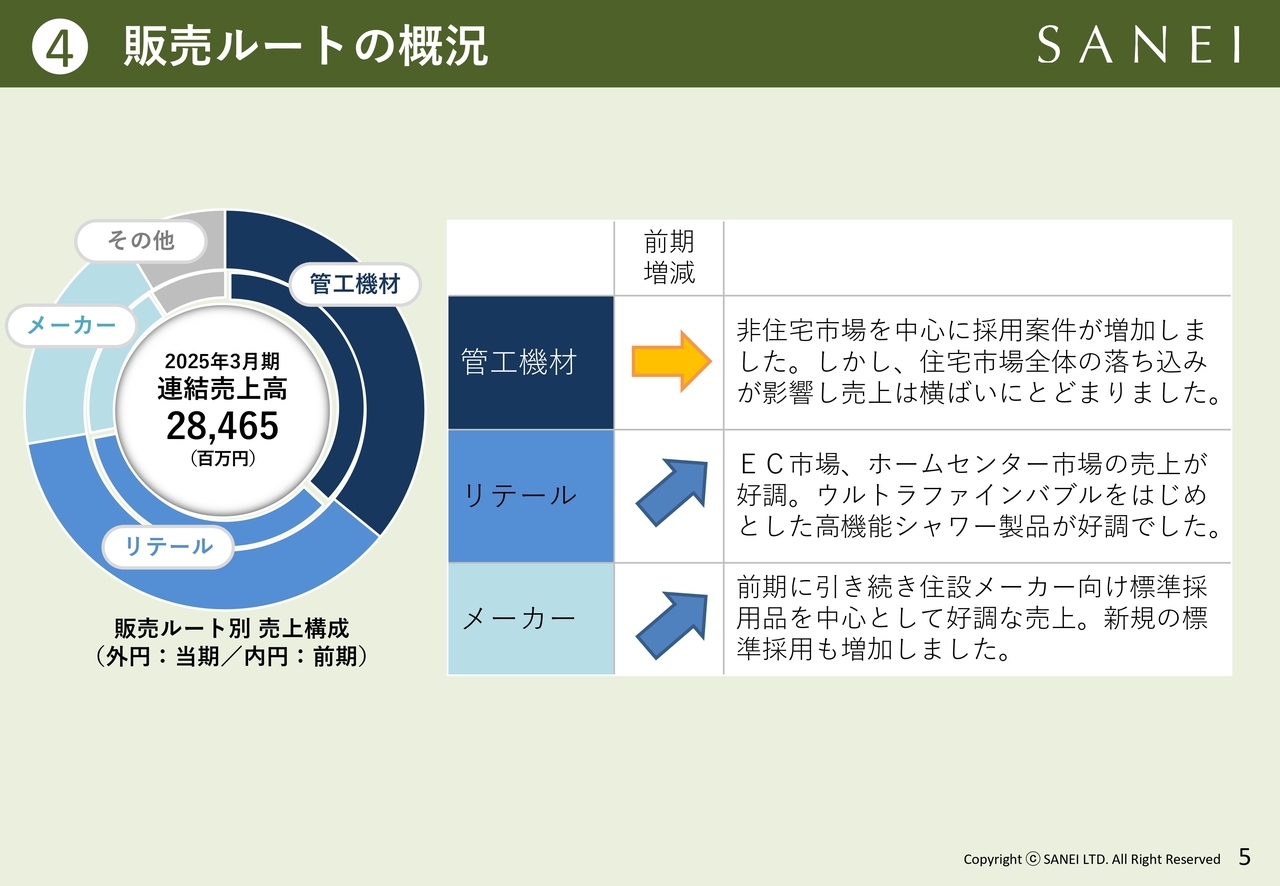Image resolution: width=1280 pixels, height=886 pixels.
Task: Click the 管工機材 chart label bubble
Action: [355, 284]
